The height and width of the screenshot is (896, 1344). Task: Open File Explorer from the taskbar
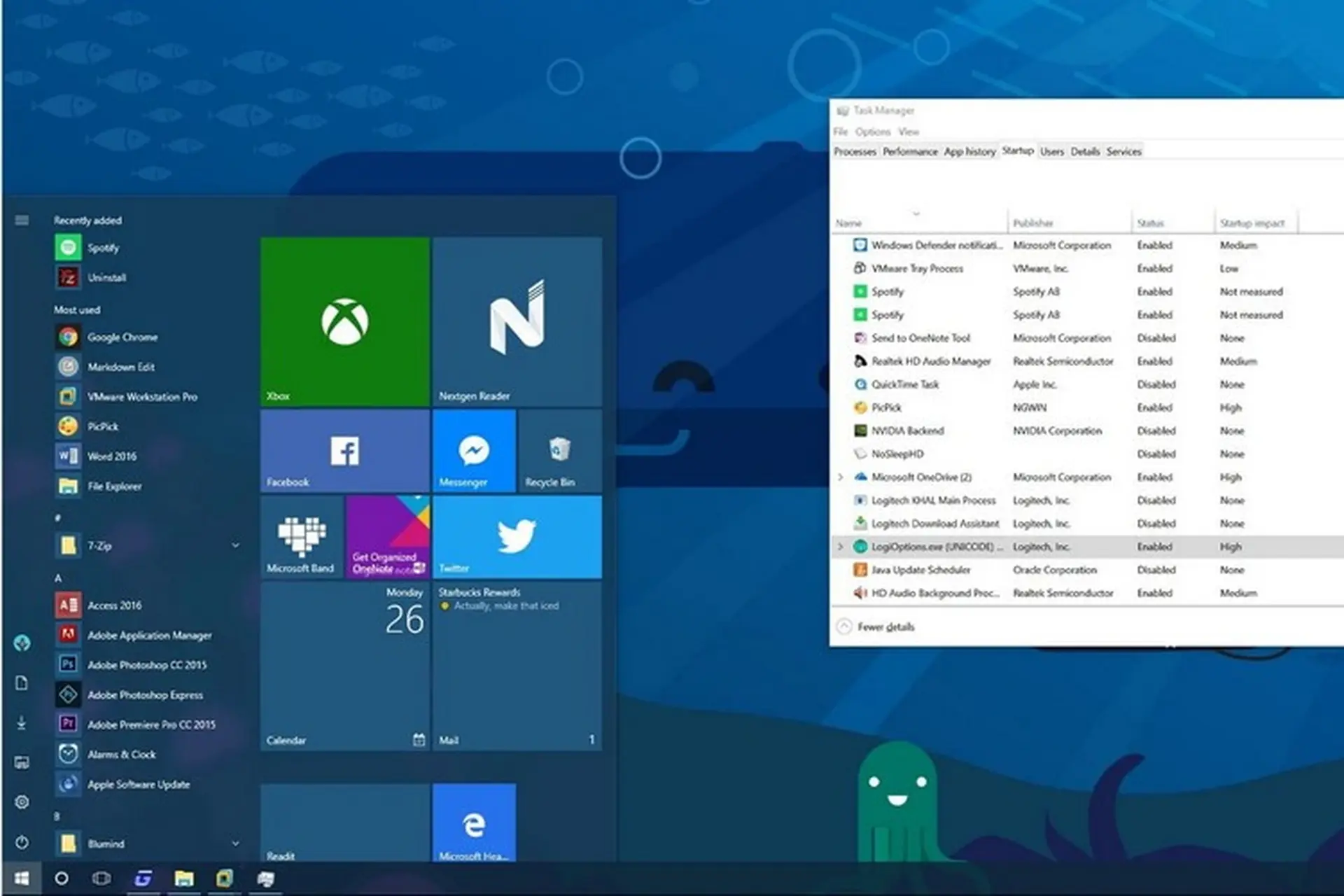point(185,878)
